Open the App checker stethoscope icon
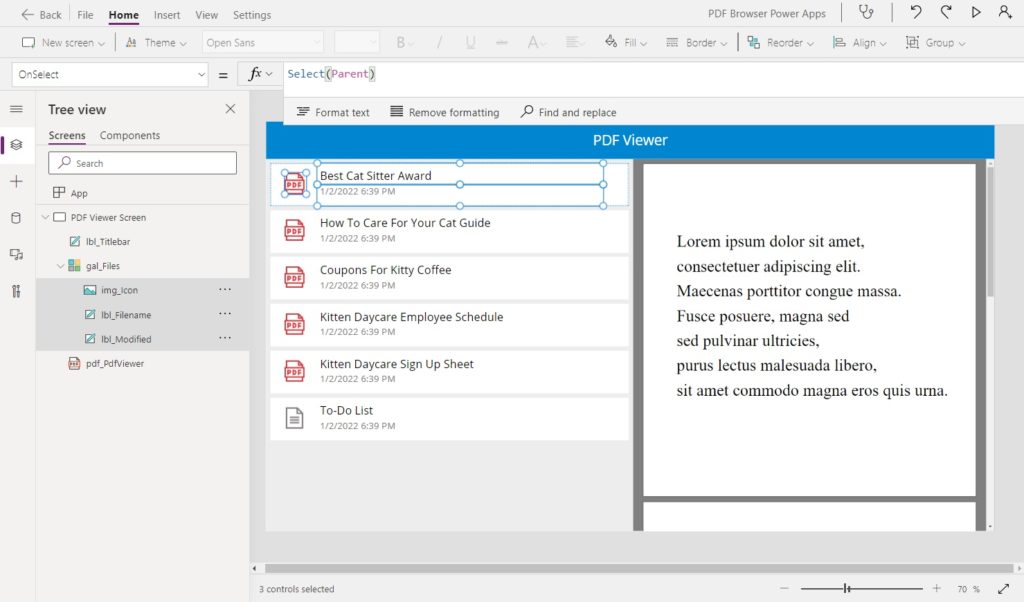Image resolution: width=1024 pixels, height=602 pixels. coord(866,12)
